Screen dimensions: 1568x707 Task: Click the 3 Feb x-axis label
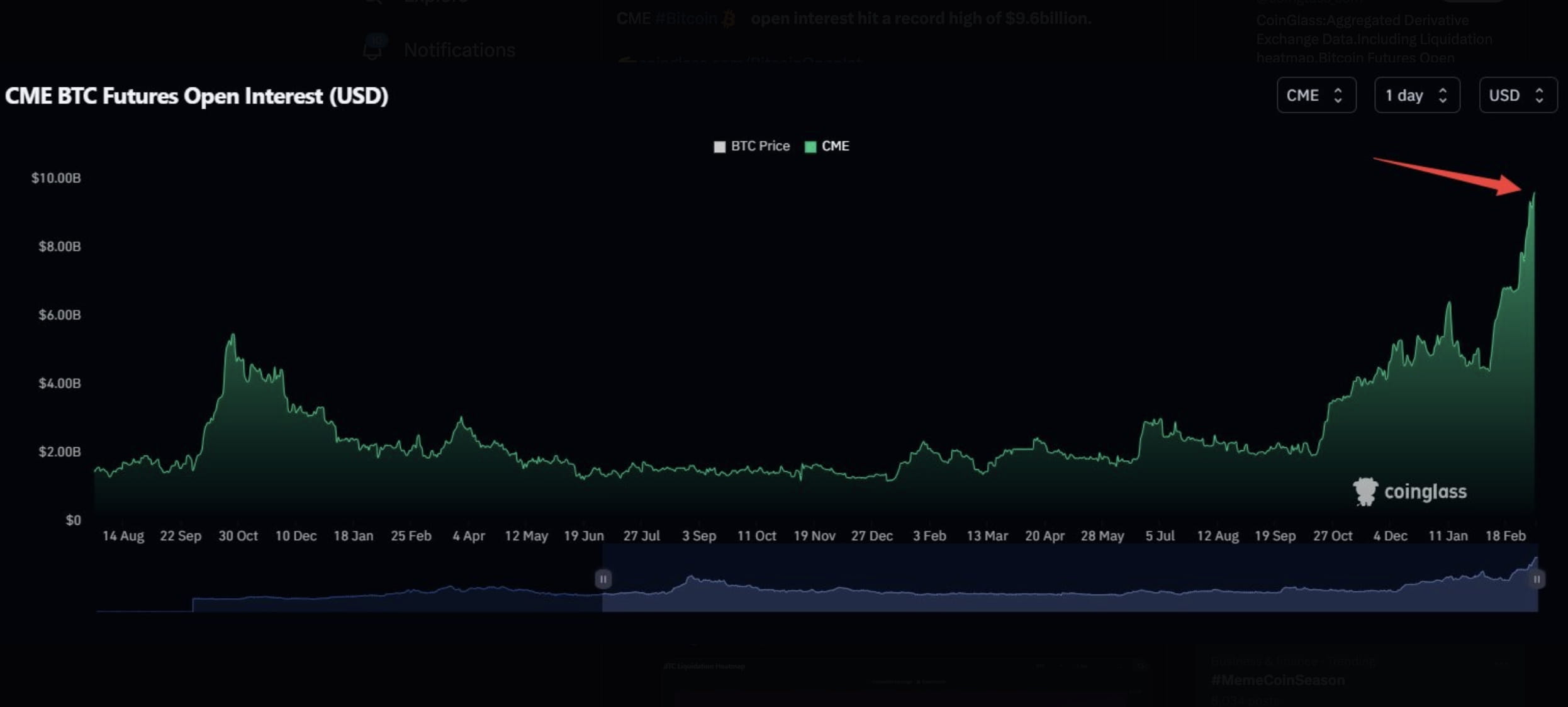tap(929, 536)
